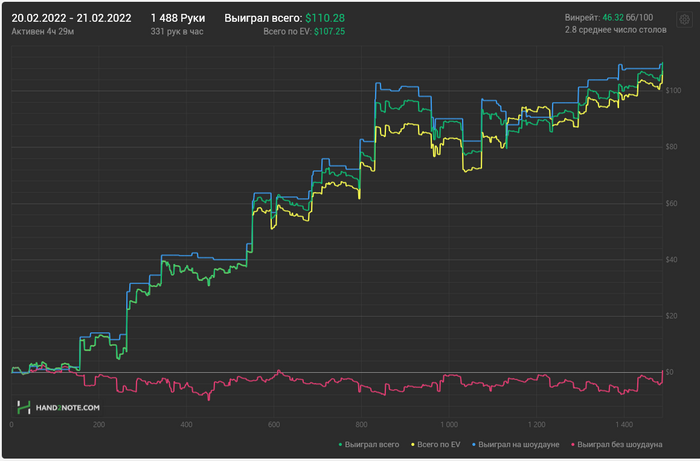Image resolution: width=700 pixels, height=461 pixels.
Task: Toggle the green 'Выиграл всего' legend series
Action: point(369,444)
